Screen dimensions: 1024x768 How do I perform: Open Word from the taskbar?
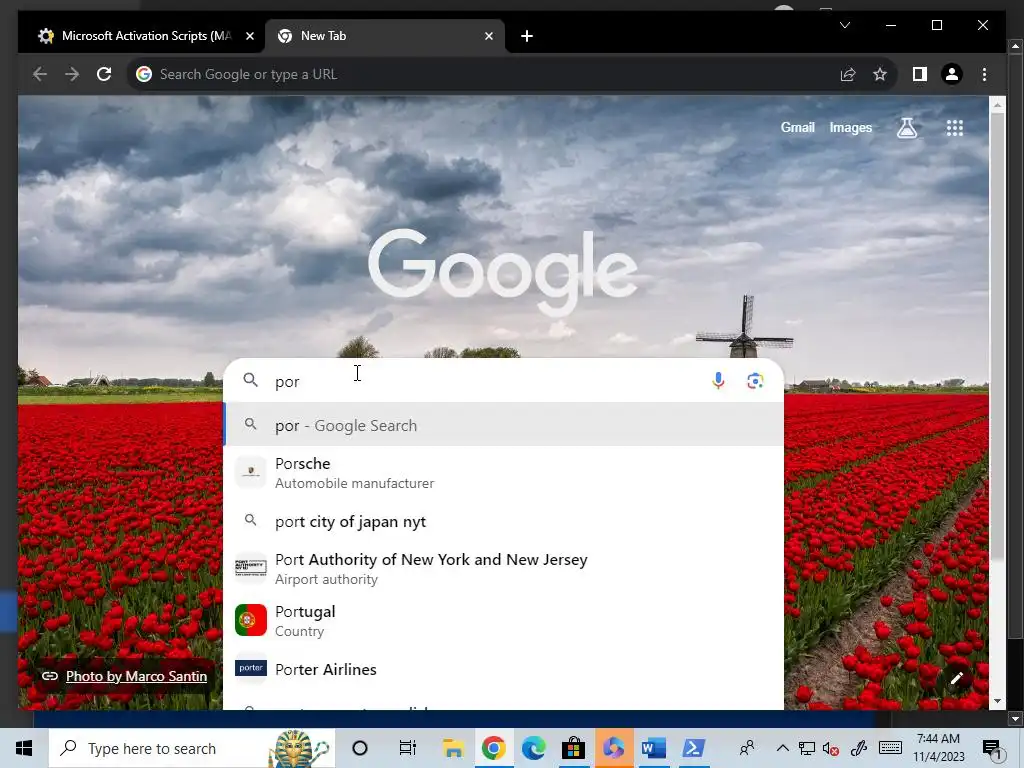click(x=653, y=748)
